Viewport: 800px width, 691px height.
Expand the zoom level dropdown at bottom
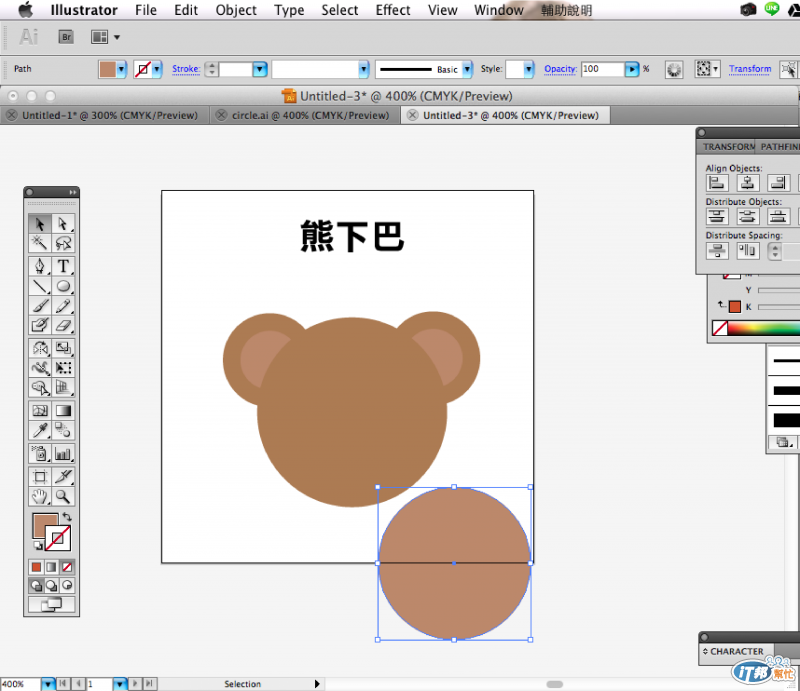(x=48, y=684)
